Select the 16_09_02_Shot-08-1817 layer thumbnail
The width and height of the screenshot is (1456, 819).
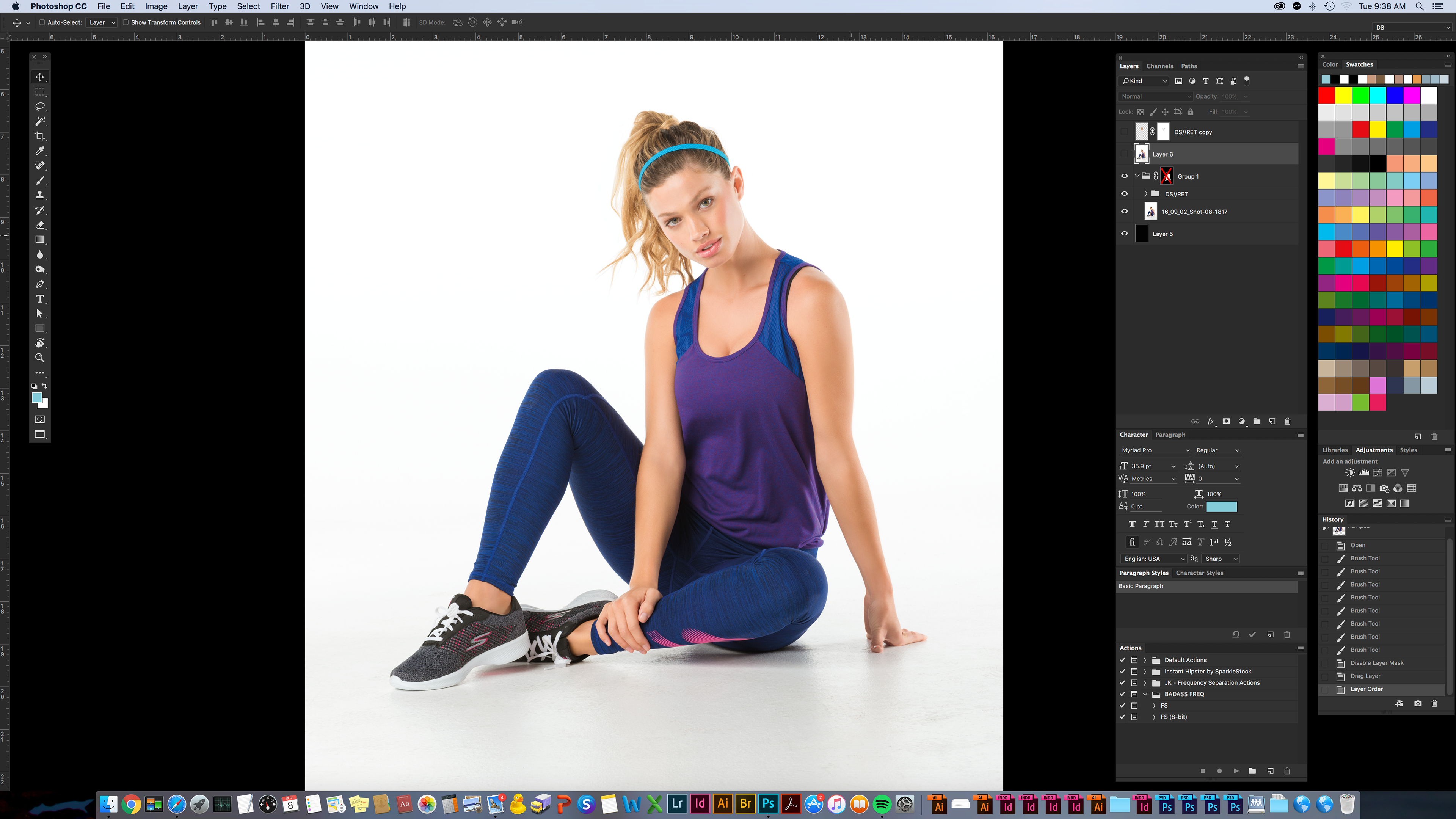tap(1150, 212)
